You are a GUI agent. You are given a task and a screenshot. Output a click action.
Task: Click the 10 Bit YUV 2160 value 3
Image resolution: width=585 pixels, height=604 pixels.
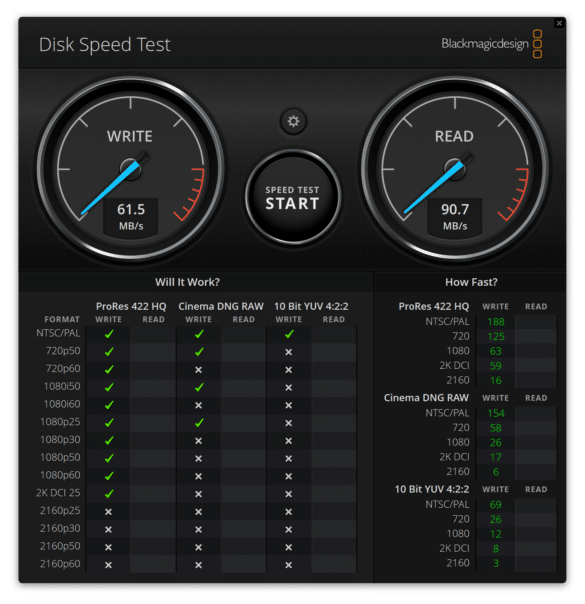click(x=496, y=563)
